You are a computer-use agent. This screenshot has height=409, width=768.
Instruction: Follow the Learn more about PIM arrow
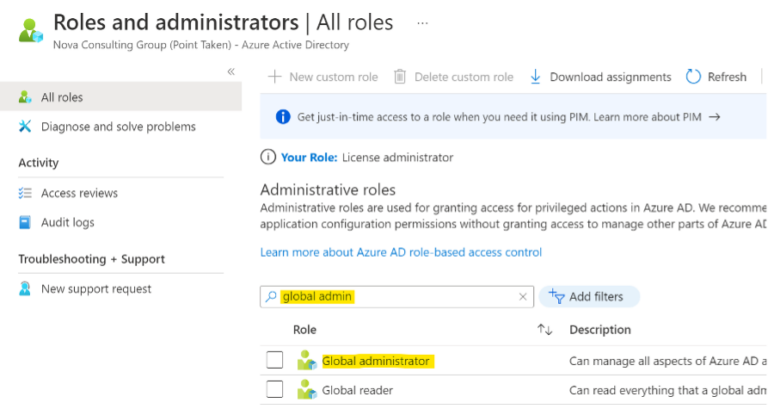715,117
